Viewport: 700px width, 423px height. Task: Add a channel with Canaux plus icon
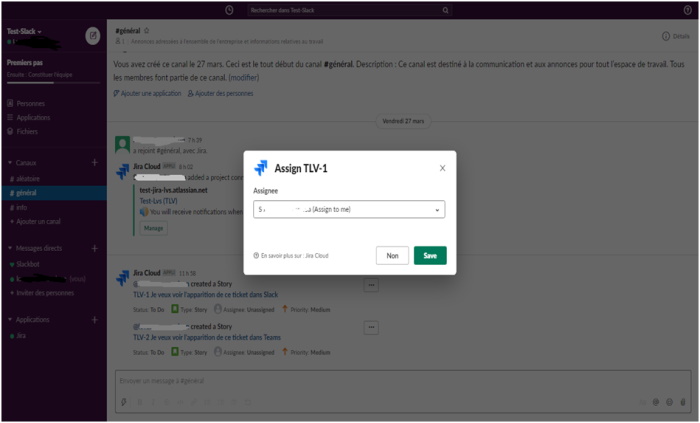pos(95,162)
